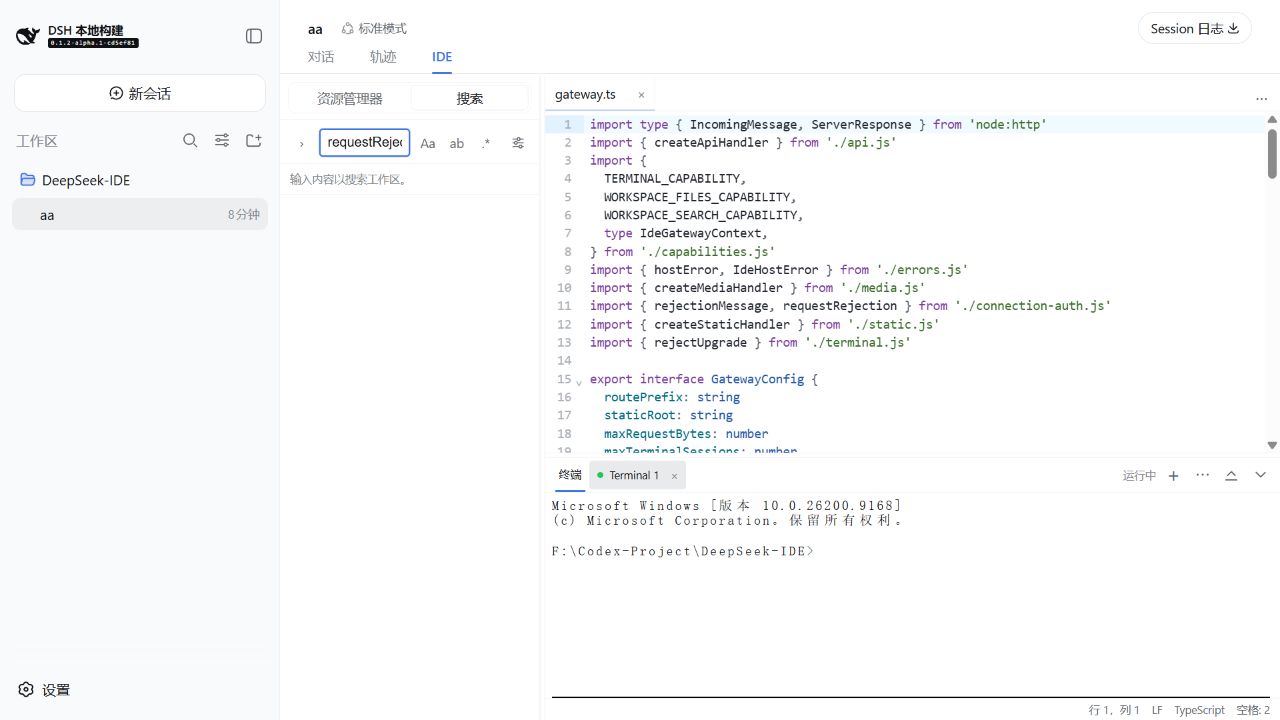Expand the replace field chevron

301,144
